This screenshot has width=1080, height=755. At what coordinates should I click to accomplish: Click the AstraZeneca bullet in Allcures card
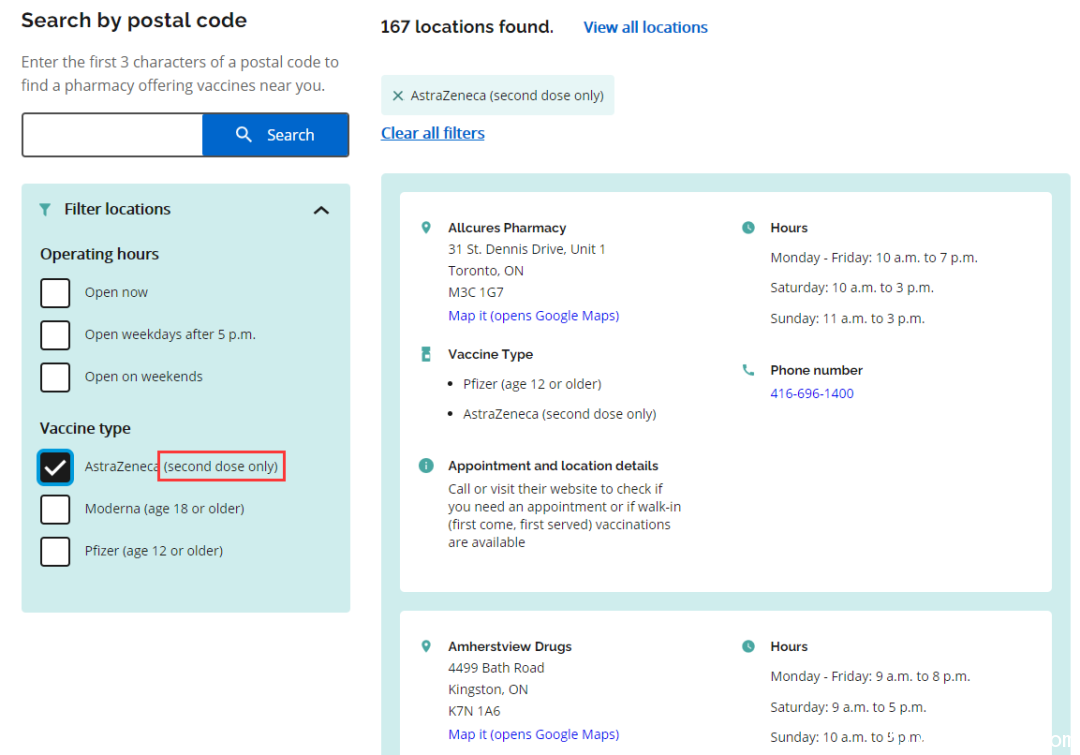[559, 414]
